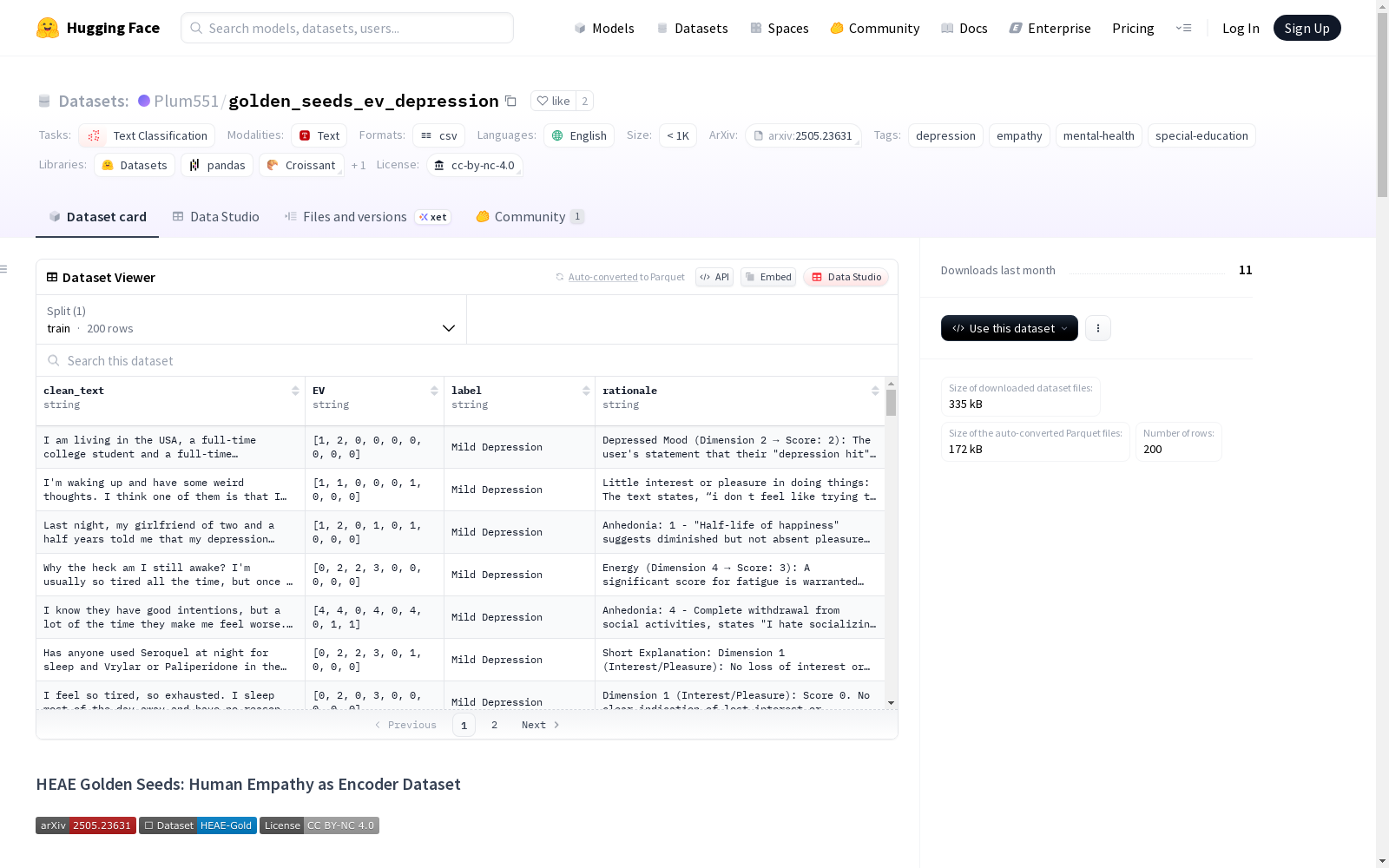Open Docs in the navigation

coord(964,28)
